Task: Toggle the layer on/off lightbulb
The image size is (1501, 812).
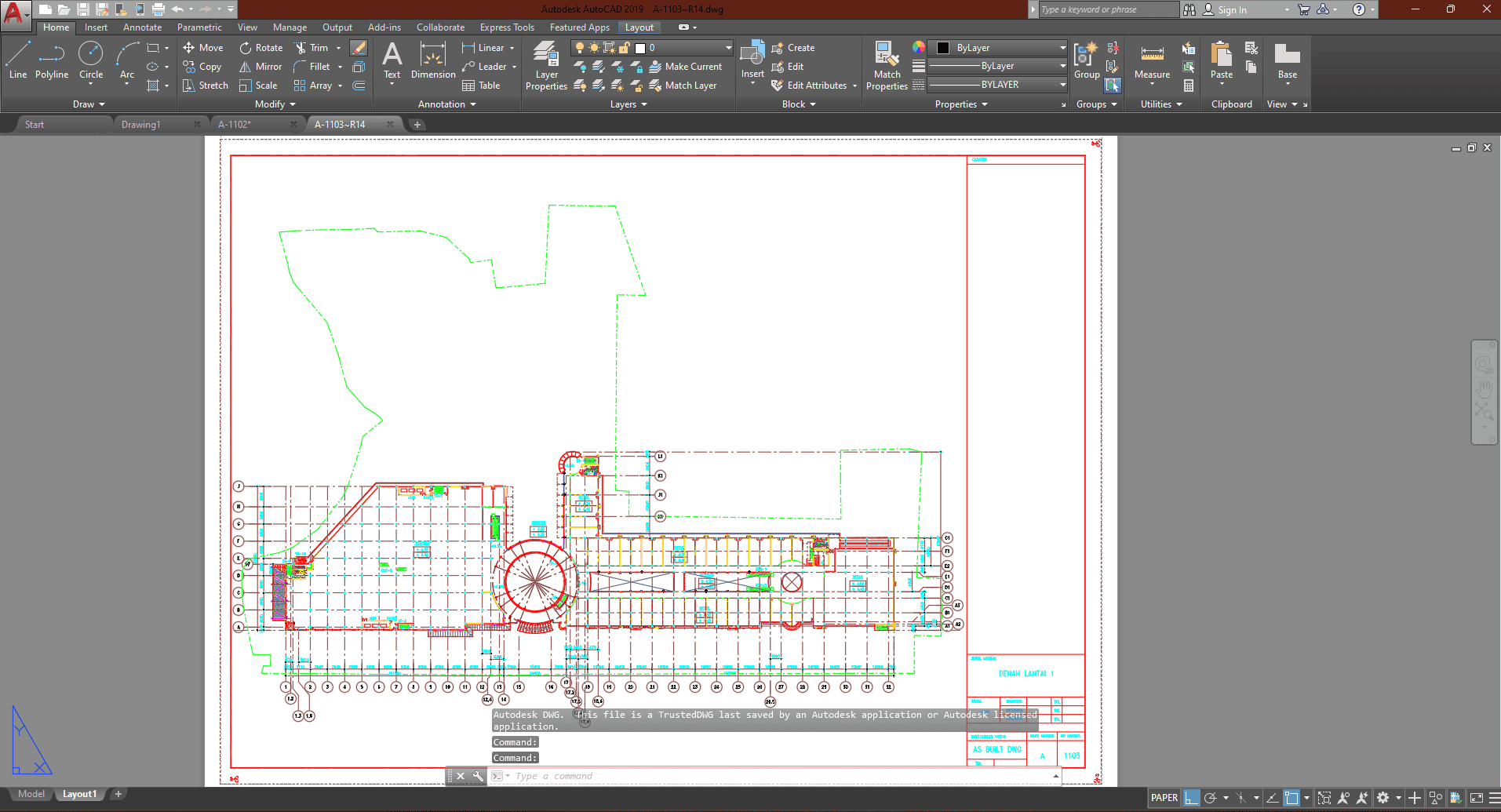Action: tap(580, 48)
